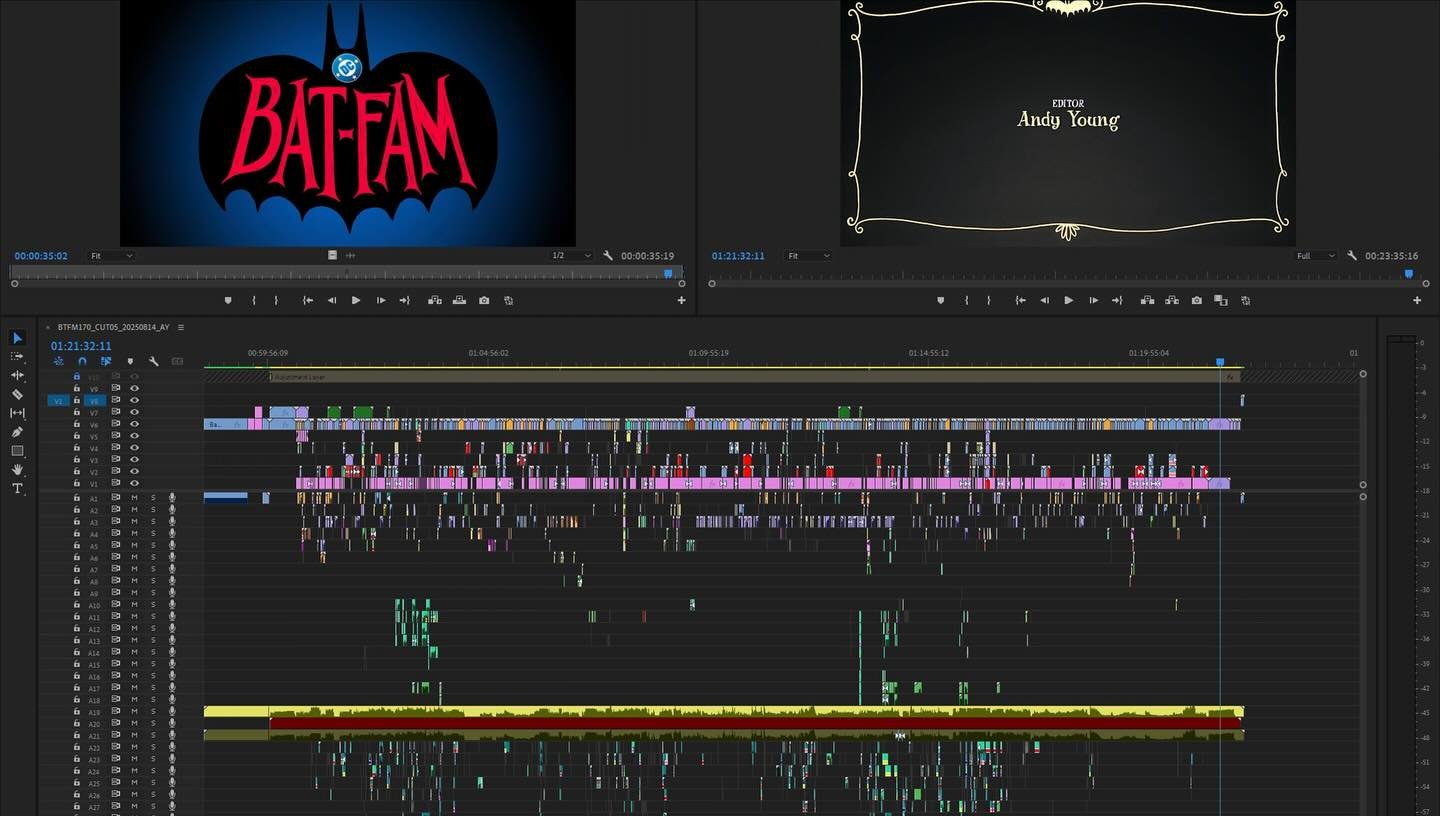
Task: Select BTFM170_CUT05_20250814_AY sequence tab
Action: 113,327
